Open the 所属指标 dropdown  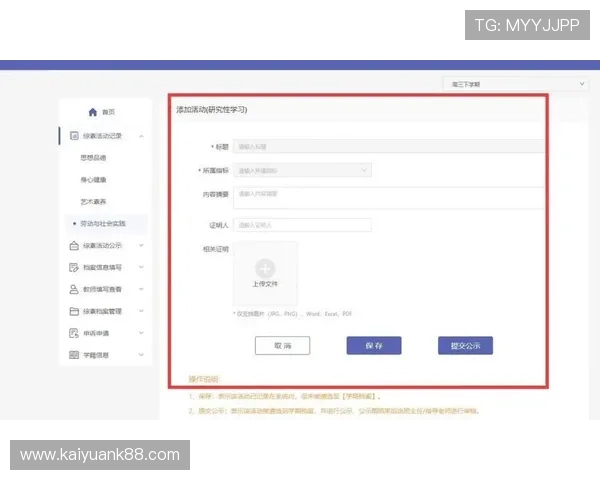pyautogui.click(x=302, y=170)
